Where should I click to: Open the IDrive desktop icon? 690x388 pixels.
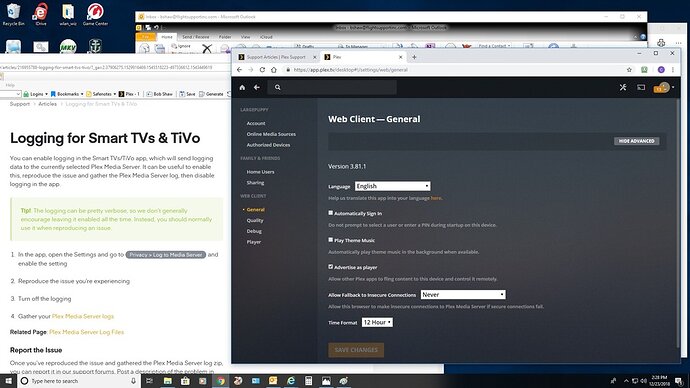pyautogui.click(x=40, y=15)
